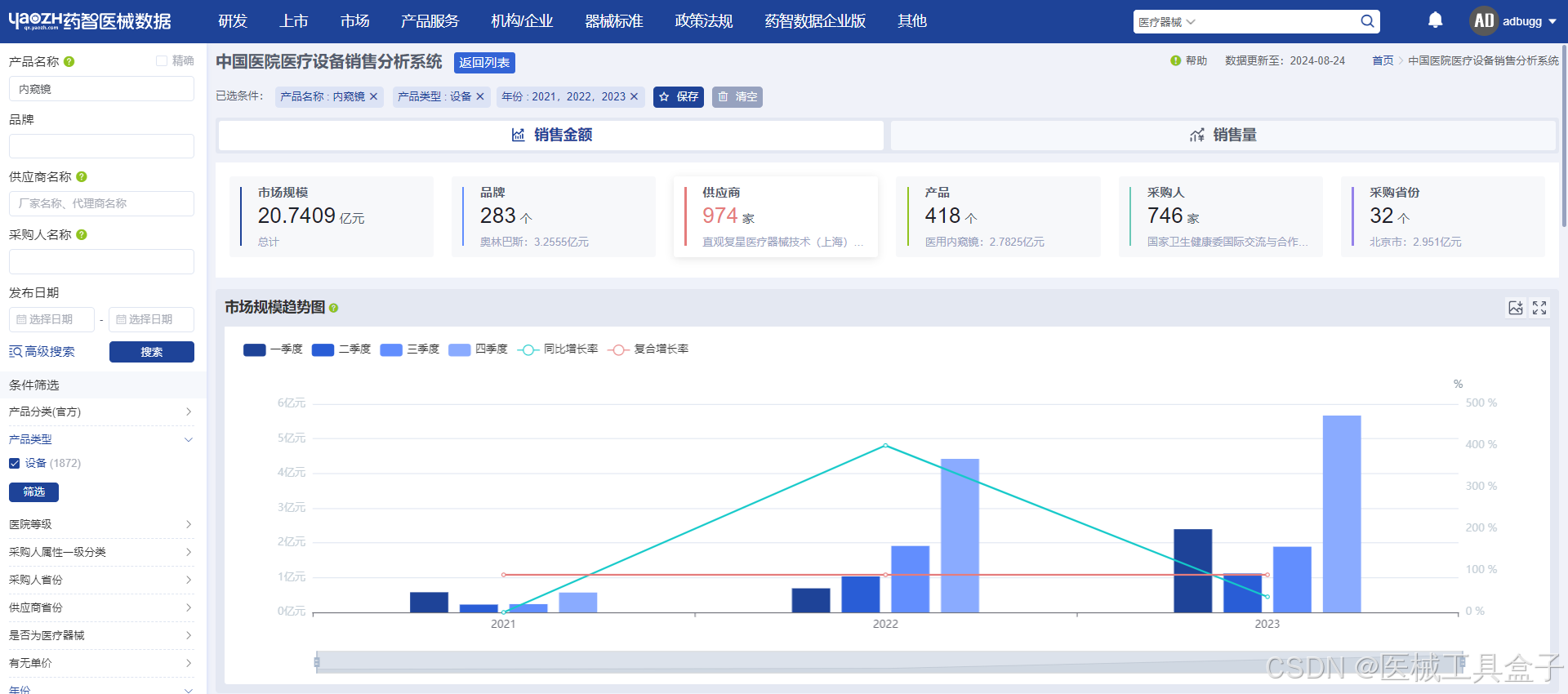Toggle 四季度 legend series
Viewport: 1568px width, 694px height.
point(479,349)
